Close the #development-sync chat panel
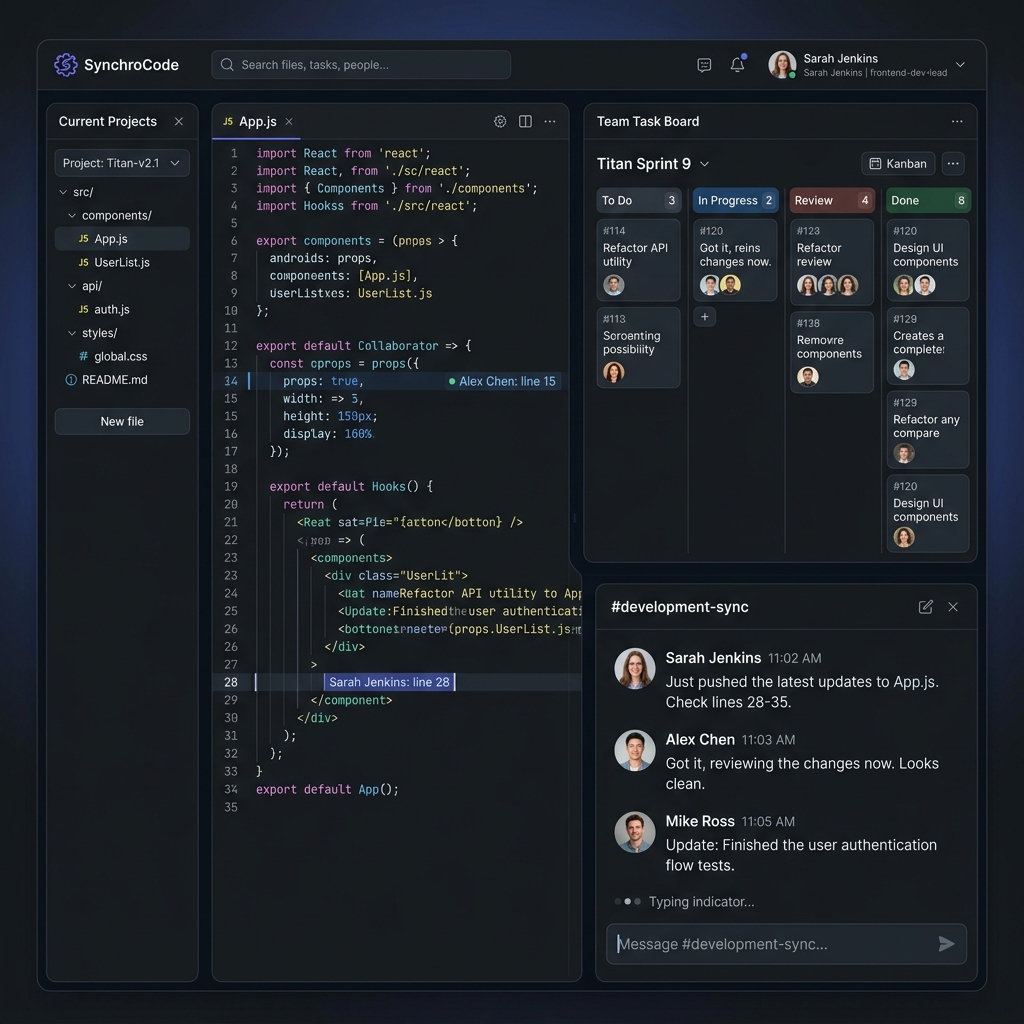The height and width of the screenshot is (1024, 1024). click(x=953, y=607)
